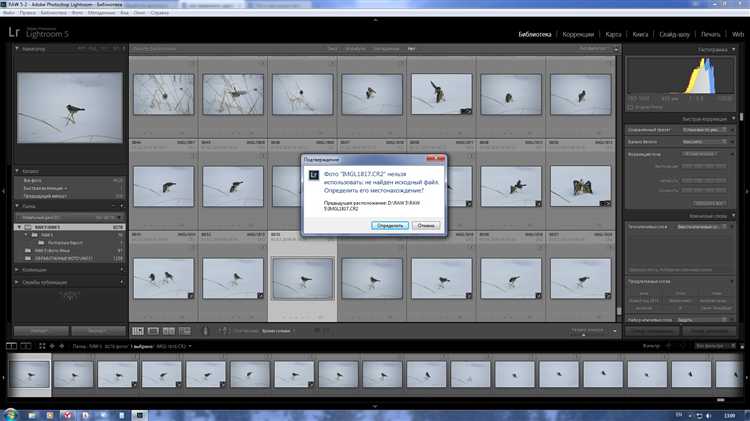750x421 pixels.
Task: Open the toolbar content dropdown arrow
Action: click(x=615, y=331)
